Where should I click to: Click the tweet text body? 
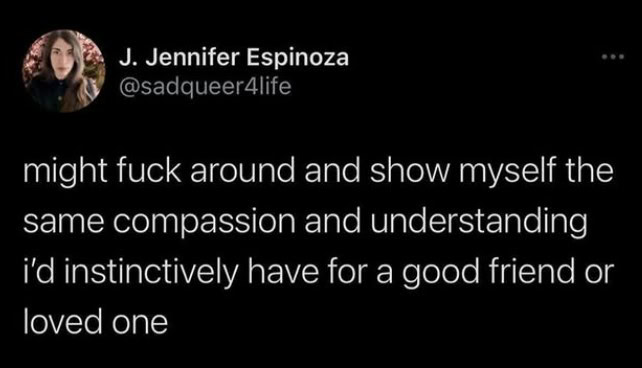coord(319,247)
